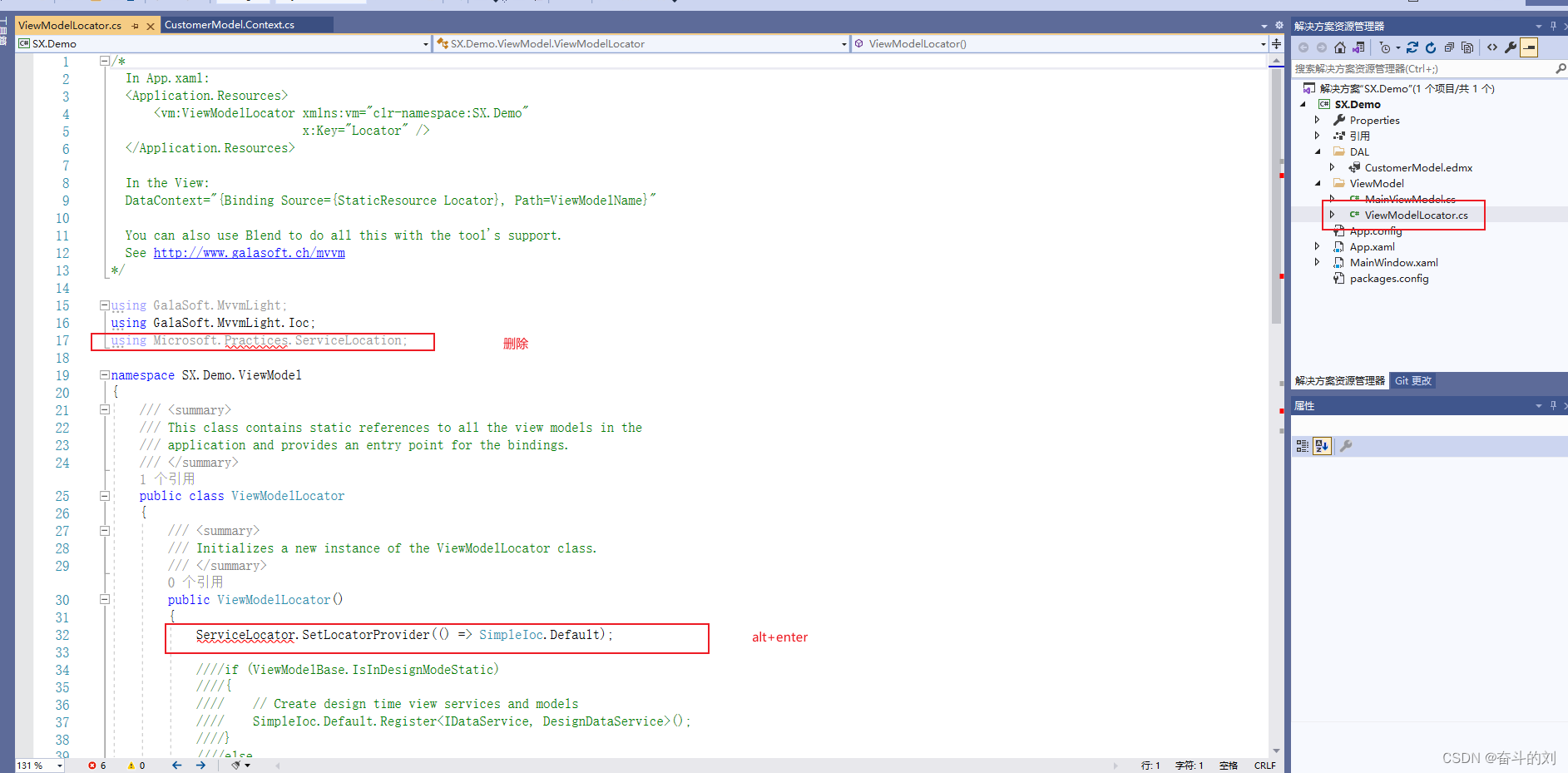Click the navigate backward arrow in status bar
This screenshot has width=1568, height=773.
176,765
